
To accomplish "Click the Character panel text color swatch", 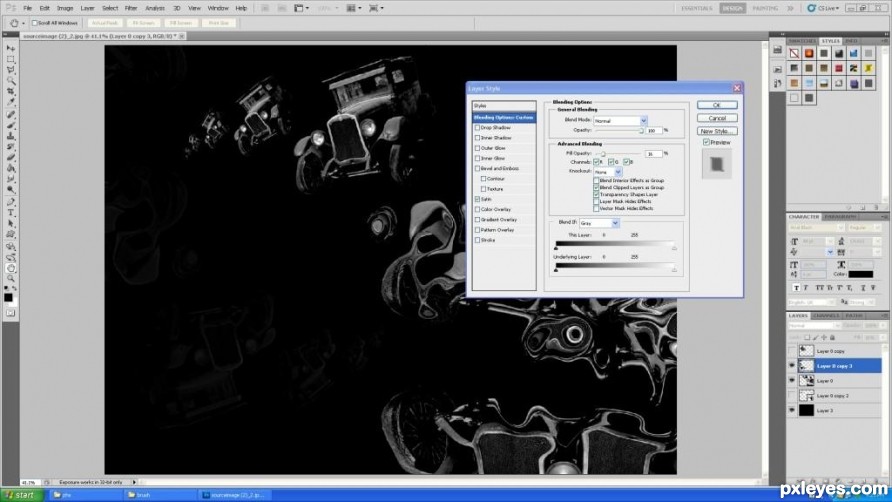I will coord(861,274).
